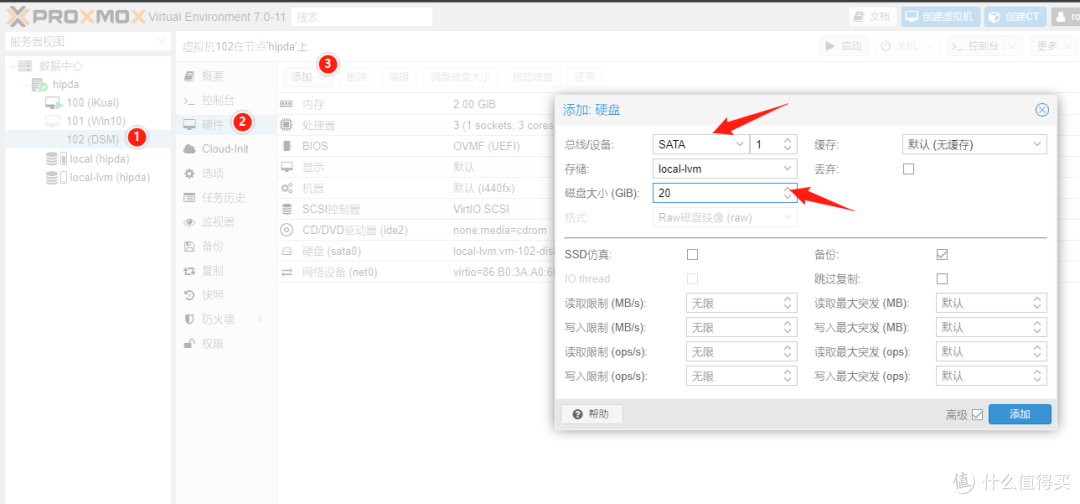Click the 读取限制 (ops/s) field
This screenshot has height=504, width=1080.
pyautogui.click(x=742, y=352)
